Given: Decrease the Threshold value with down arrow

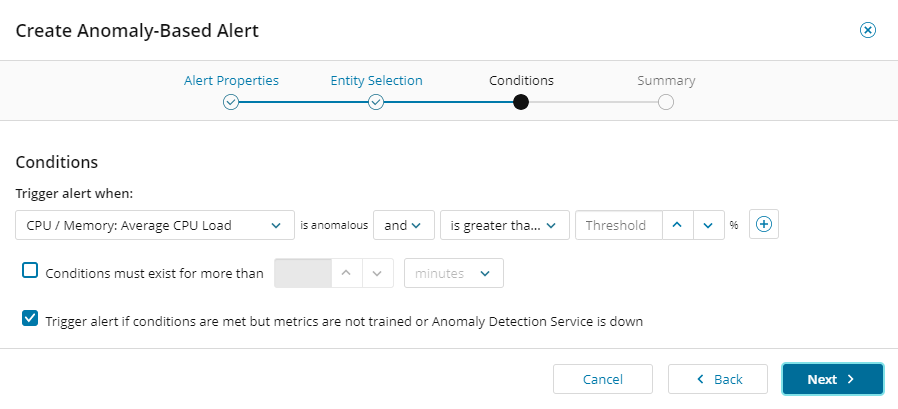Looking at the screenshot, I should click(708, 225).
